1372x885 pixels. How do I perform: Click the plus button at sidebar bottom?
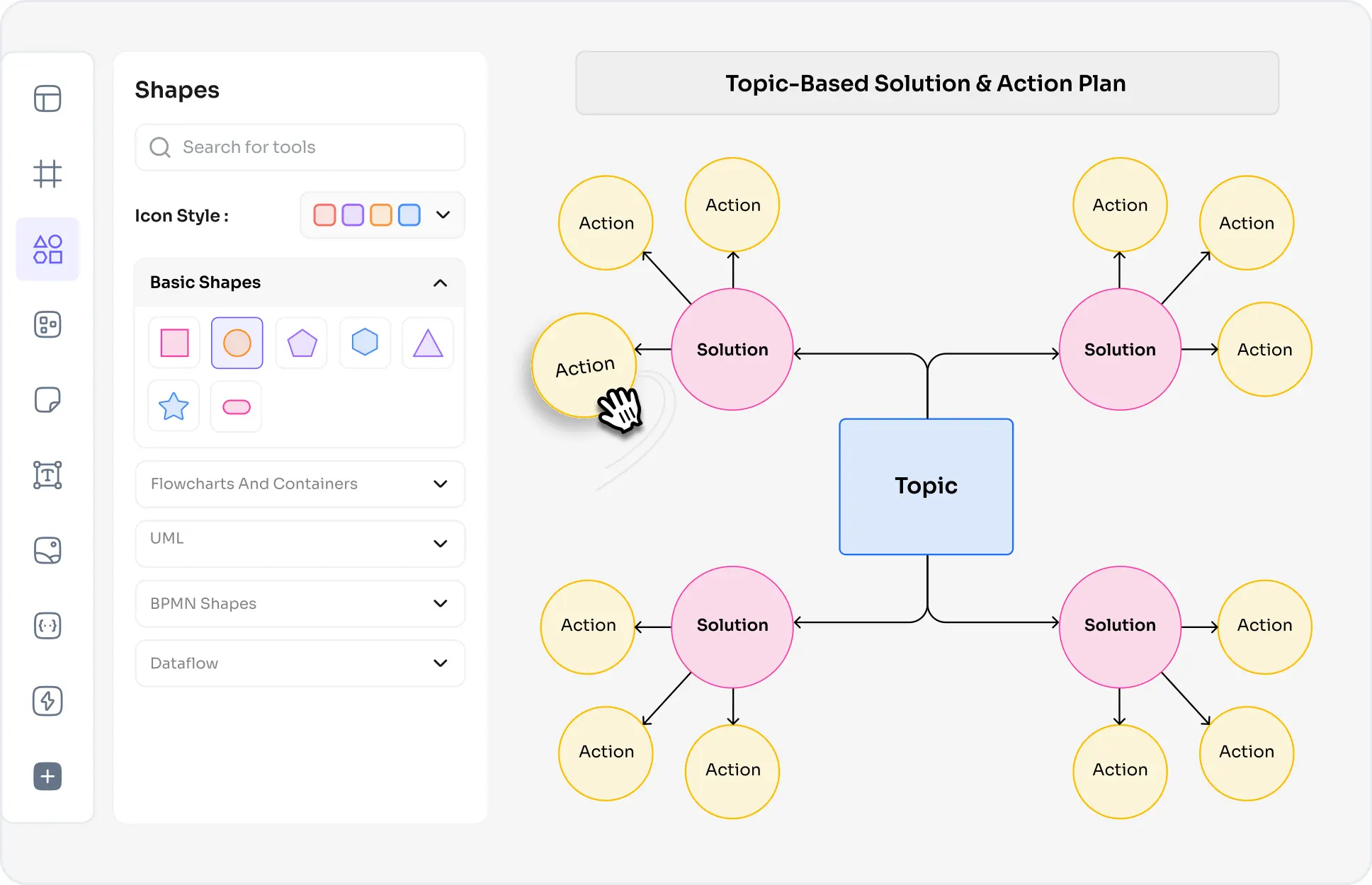(47, 777)
